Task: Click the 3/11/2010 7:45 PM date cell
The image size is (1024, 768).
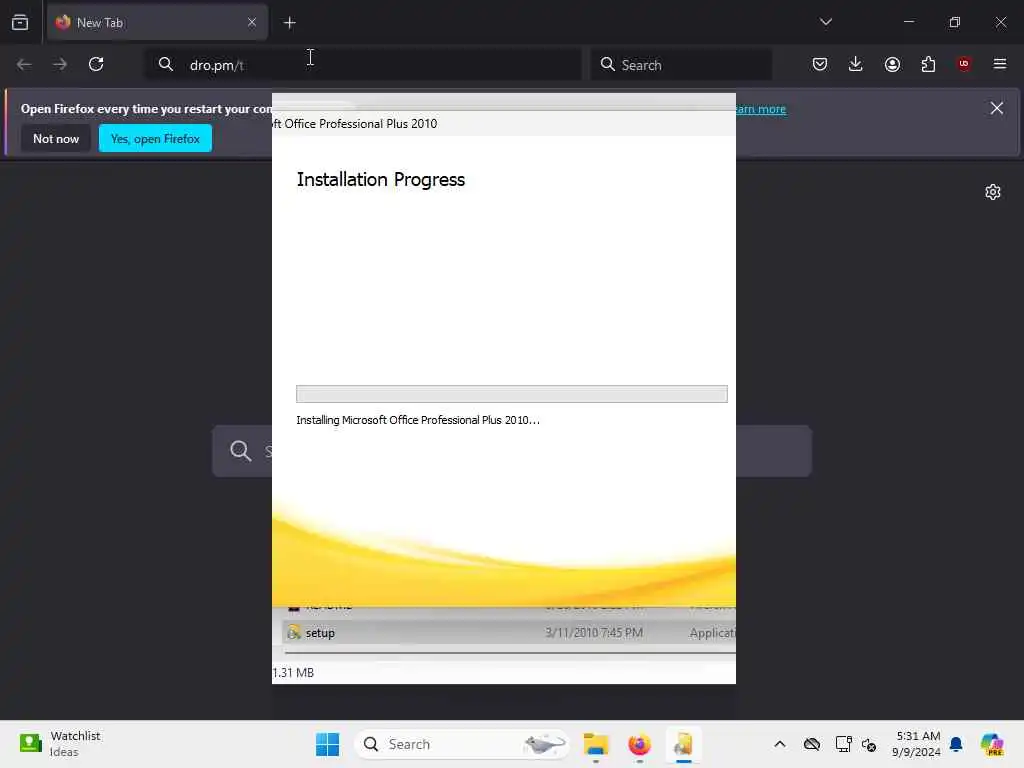Action: pos(594,632)
